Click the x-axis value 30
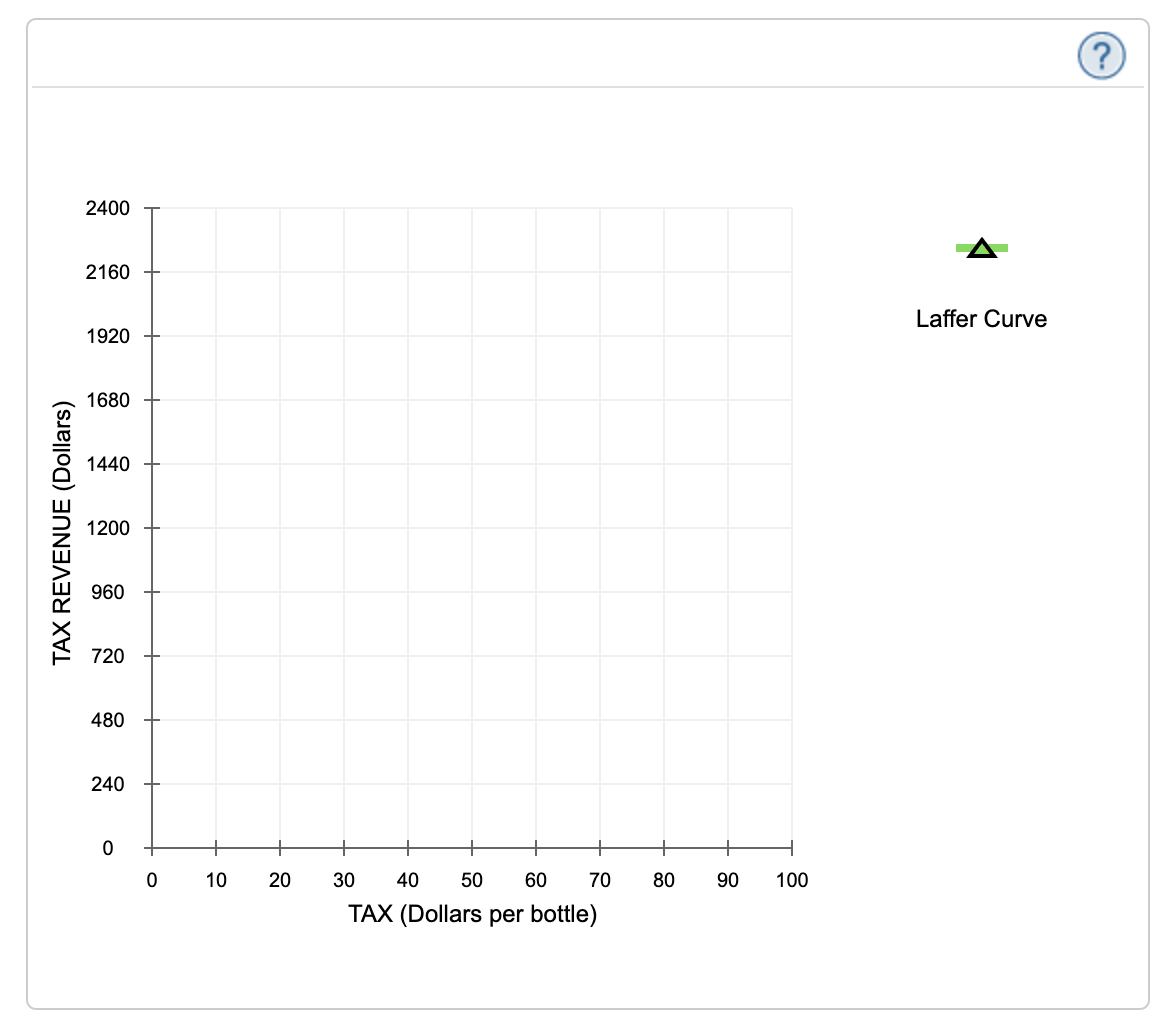Image resolution: width=1176 pixels, height=1024 pixels. click(x=344, y=880)
